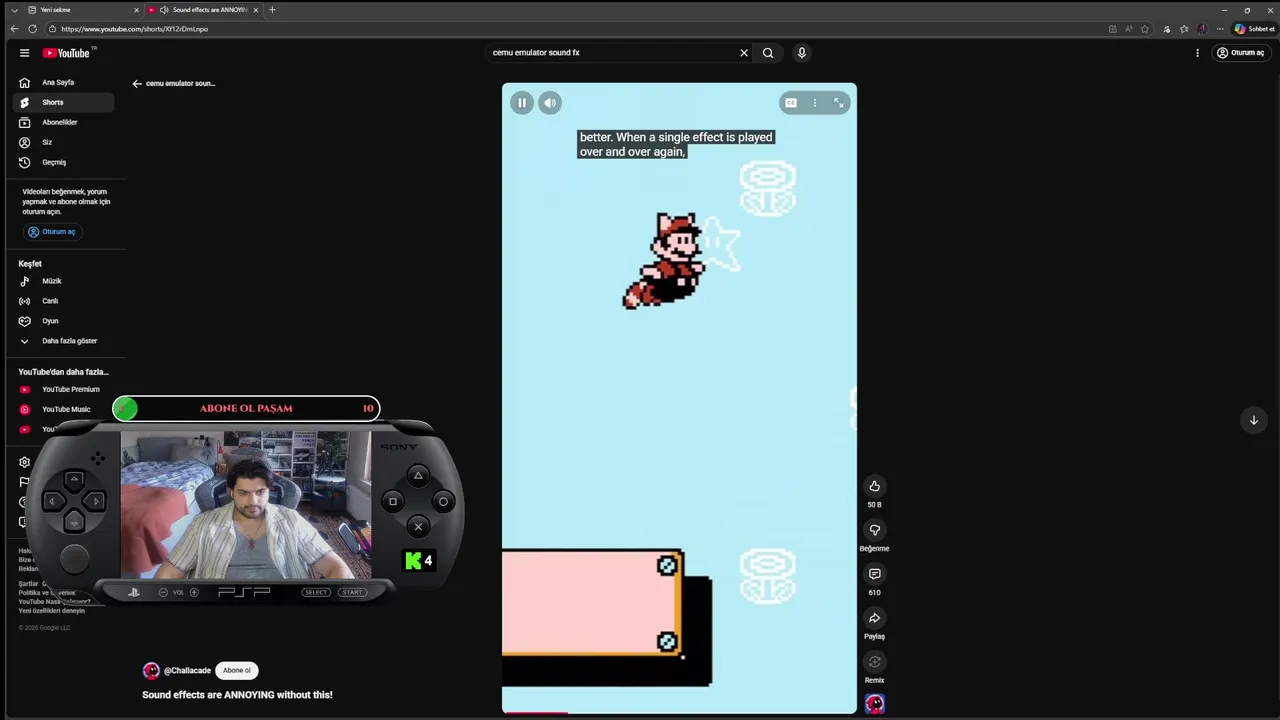
Task: Click the Sound effects are ANNOYING title
Action: pyautogui.click(x=237, y=695)
